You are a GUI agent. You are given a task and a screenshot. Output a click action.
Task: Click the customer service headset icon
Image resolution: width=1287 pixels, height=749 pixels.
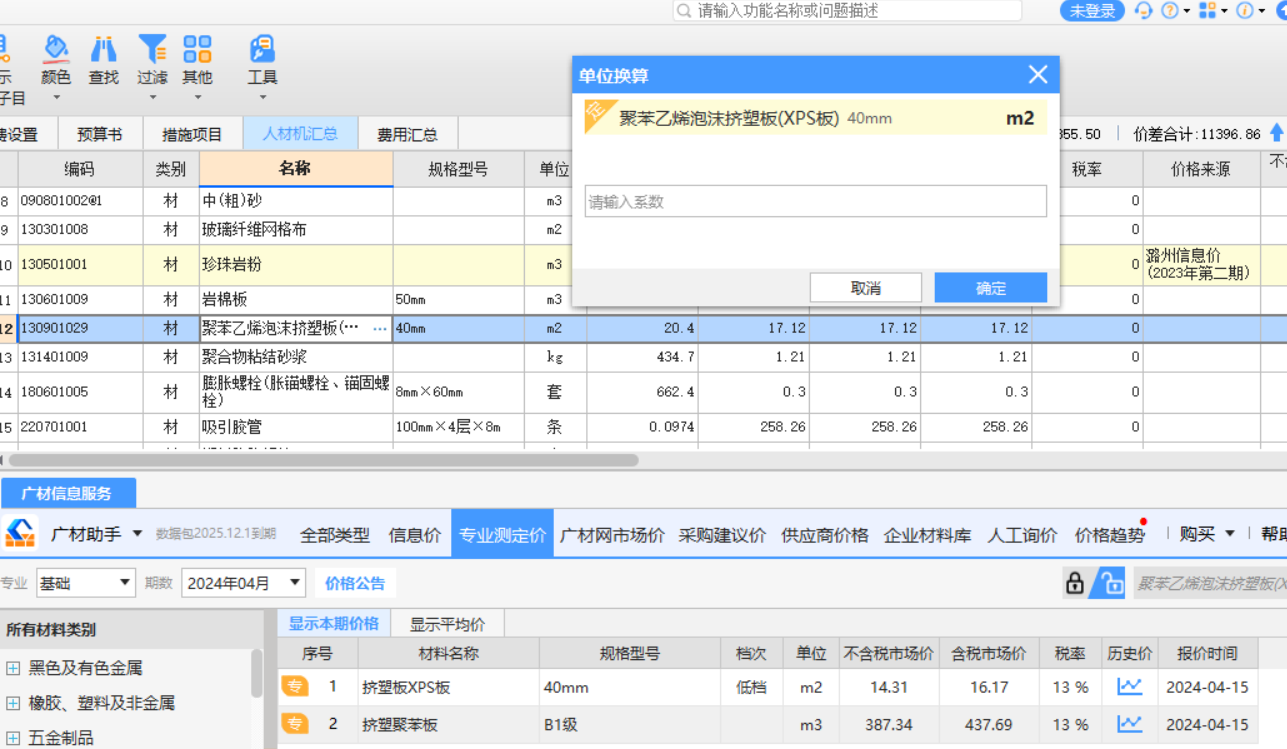1143,11
